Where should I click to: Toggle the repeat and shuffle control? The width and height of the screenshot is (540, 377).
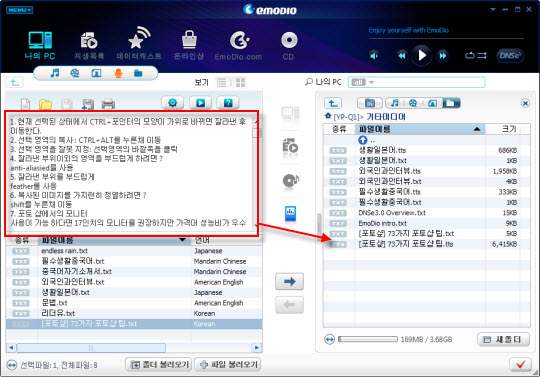click(x=476, y=55)
